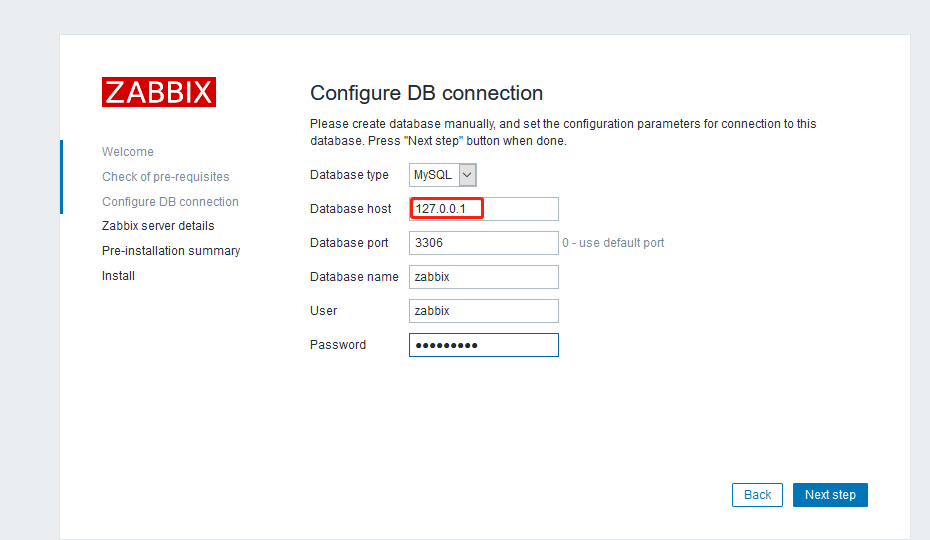Viewport: 930px width, 540px height.
Task: Click the Password label text
Action: click(338, 345)
